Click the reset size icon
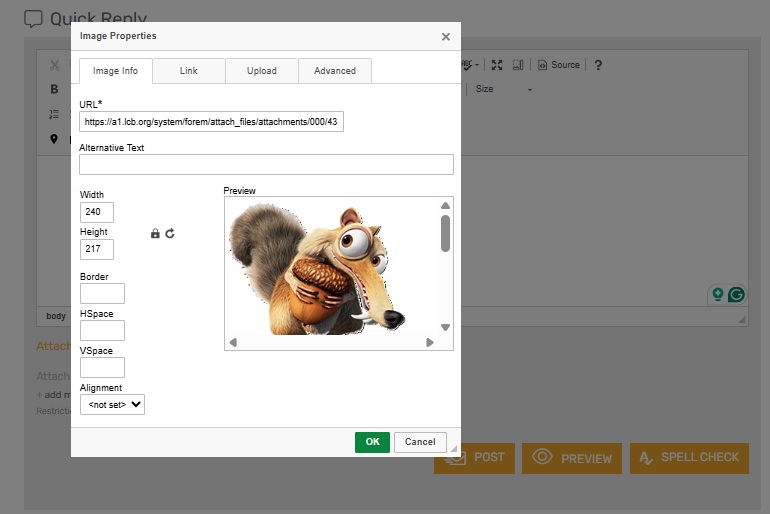 (x=170, y=233)
